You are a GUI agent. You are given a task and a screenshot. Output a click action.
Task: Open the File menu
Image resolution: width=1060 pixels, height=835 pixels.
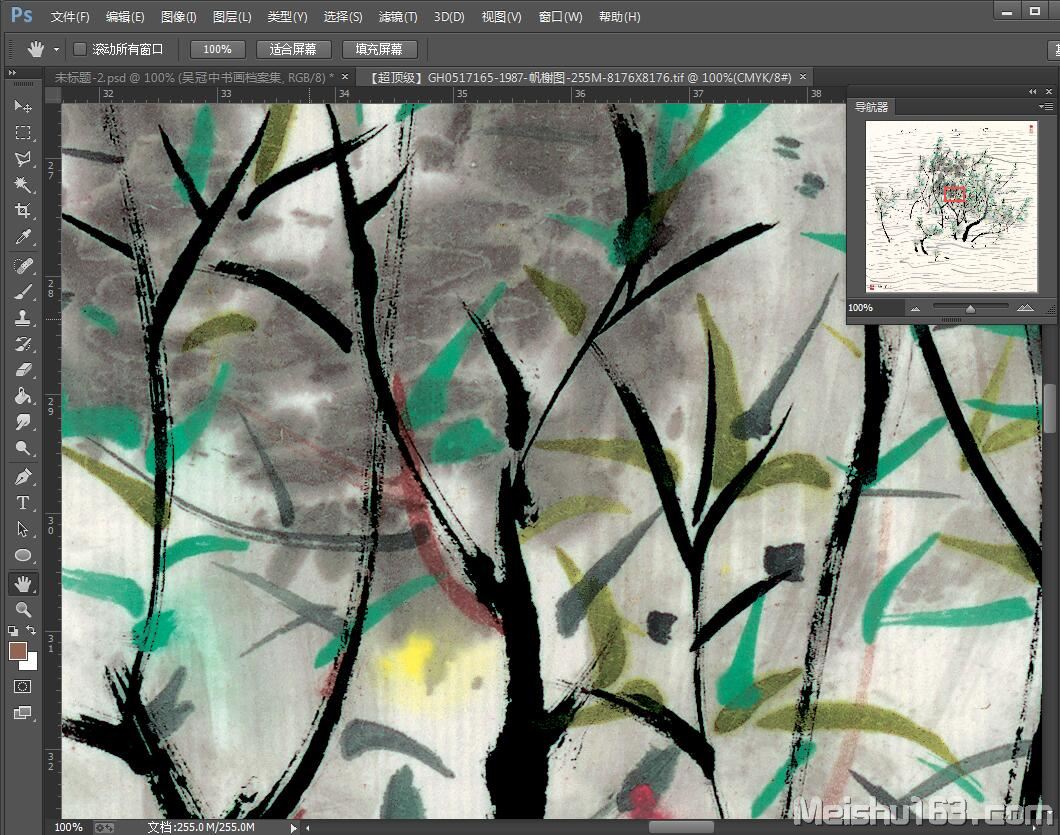[x=70, y=17]
